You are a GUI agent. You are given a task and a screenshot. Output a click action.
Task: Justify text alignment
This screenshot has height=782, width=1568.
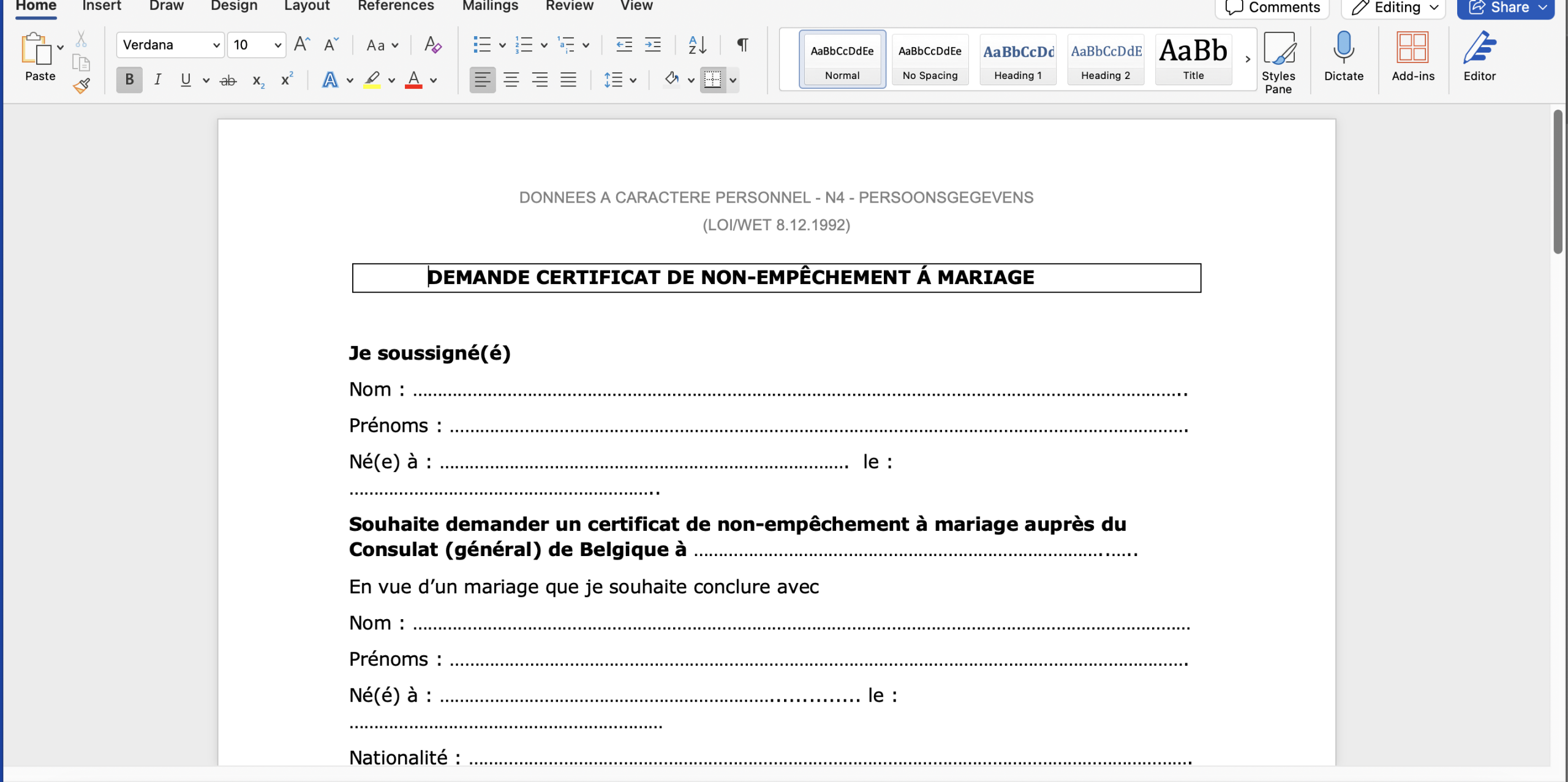(568, 80)
